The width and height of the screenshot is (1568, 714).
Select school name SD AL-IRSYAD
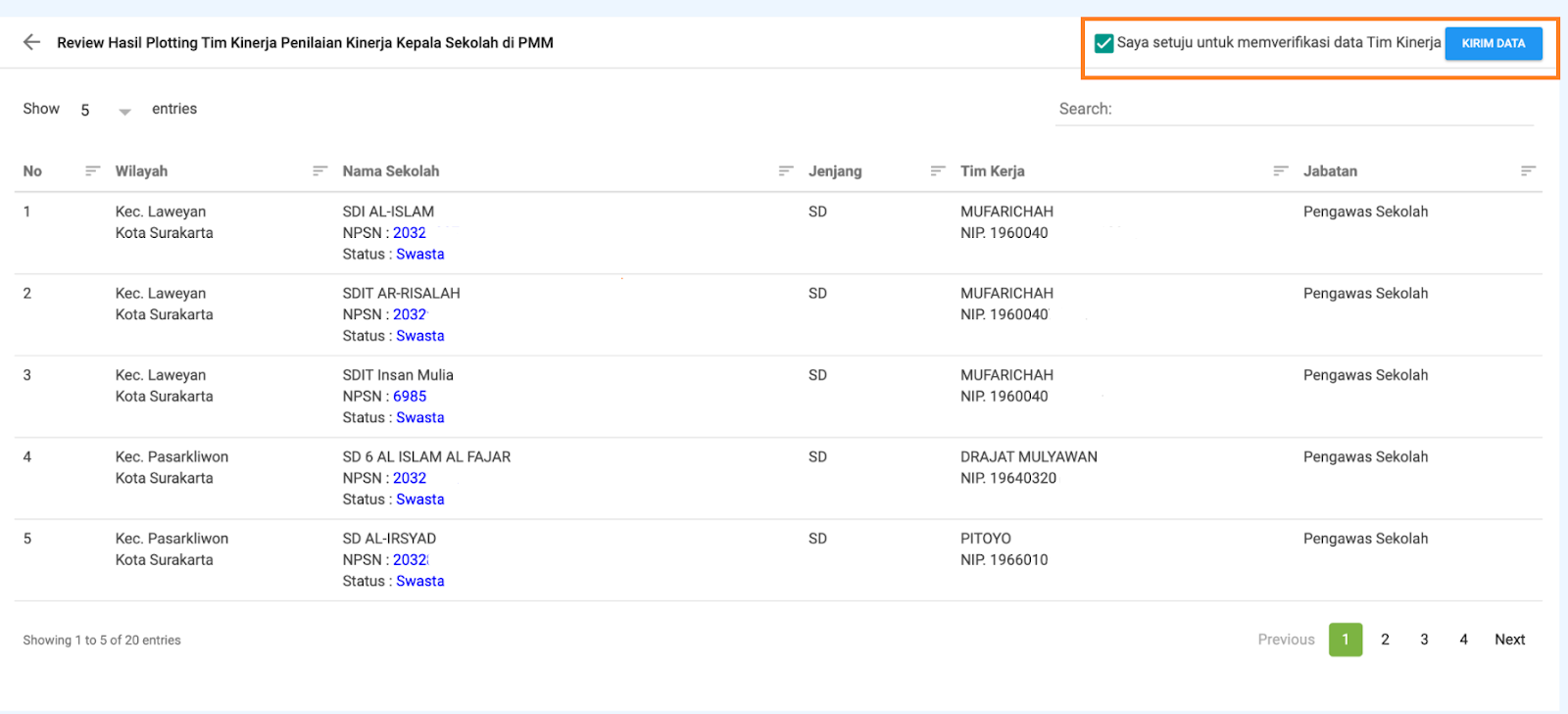(389, 539)
